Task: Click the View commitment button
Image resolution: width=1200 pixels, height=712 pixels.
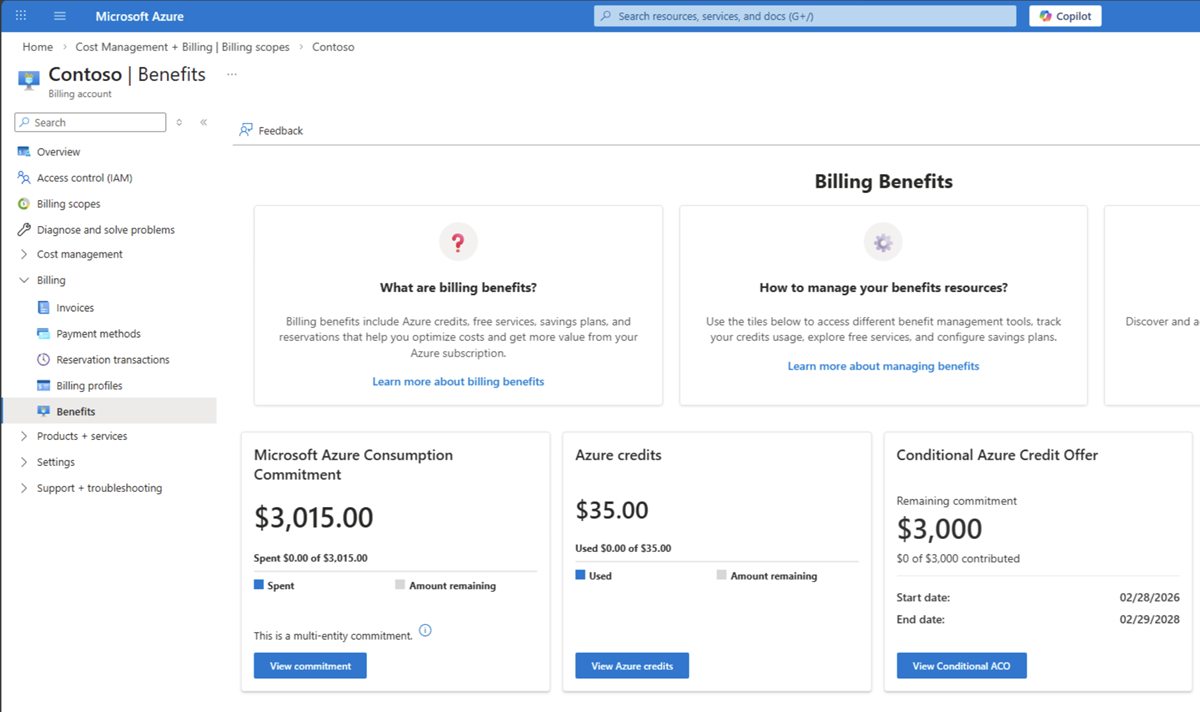Action: coord(310,666)
